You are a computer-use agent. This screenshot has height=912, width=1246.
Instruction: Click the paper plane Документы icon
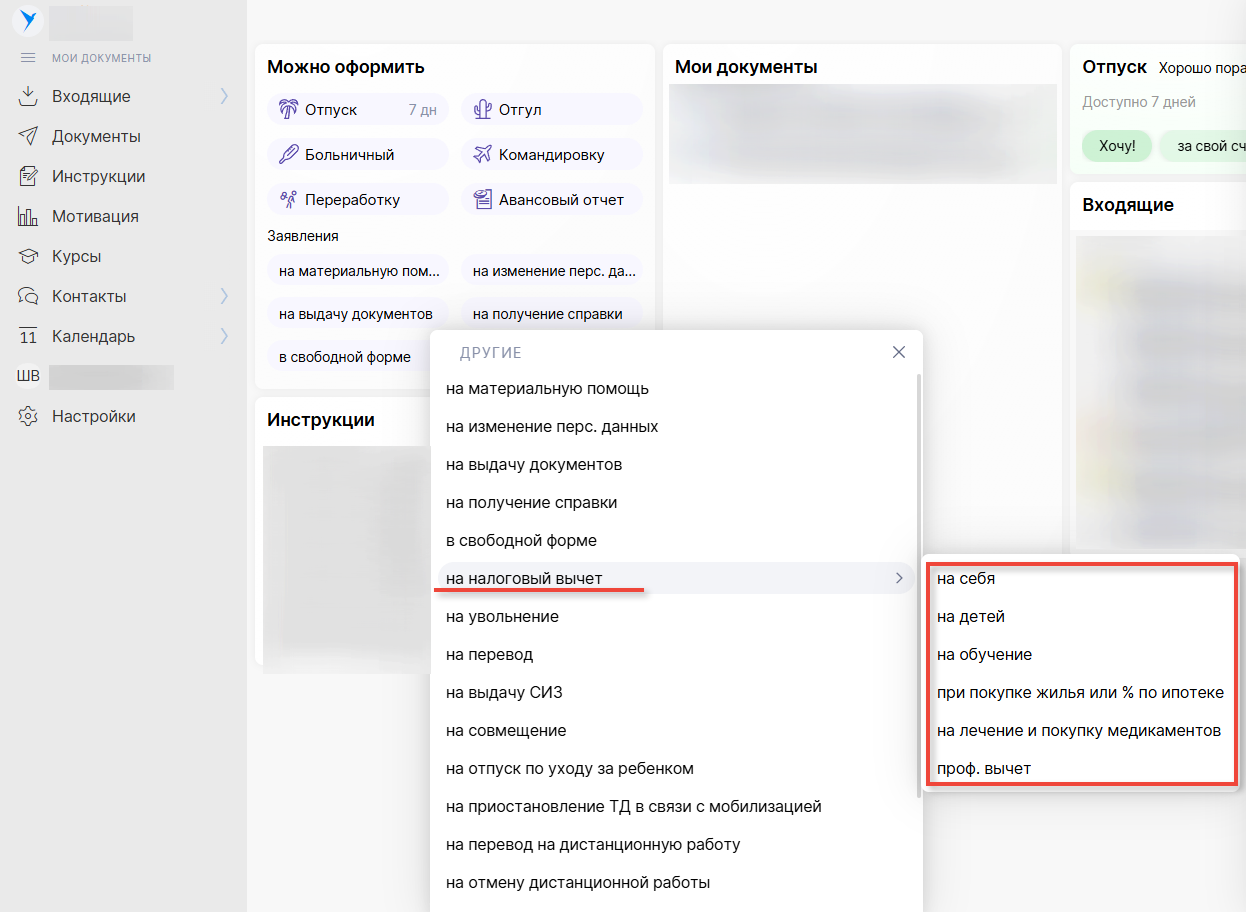pos(28,136)
